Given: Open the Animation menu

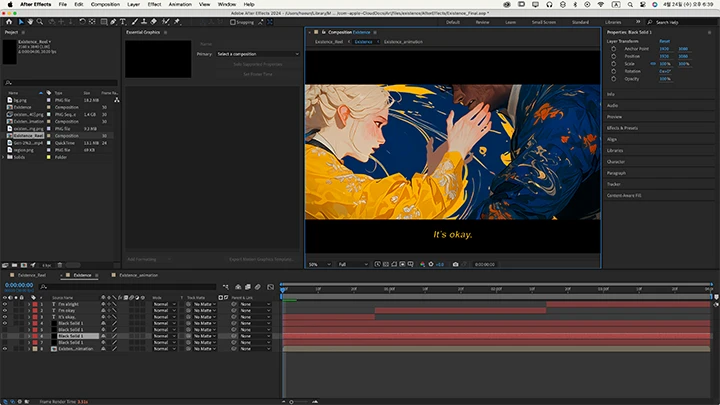Looking at the screenshot, I should [180, 4].
